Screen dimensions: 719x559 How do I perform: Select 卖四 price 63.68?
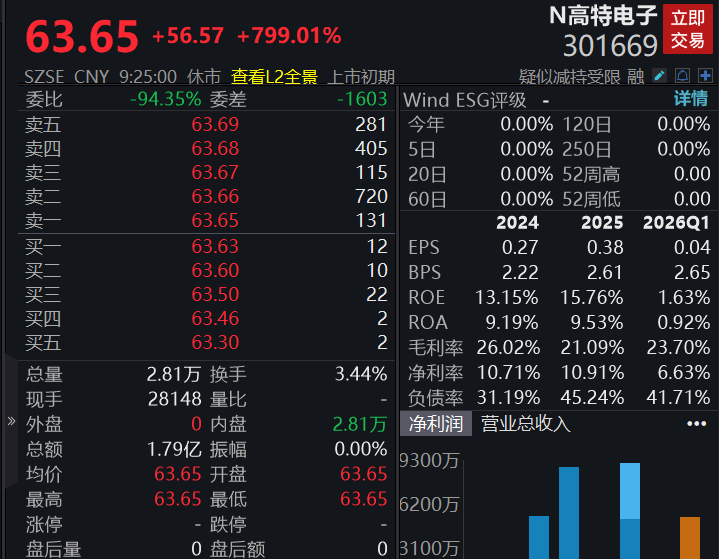[x=215, y=149]
